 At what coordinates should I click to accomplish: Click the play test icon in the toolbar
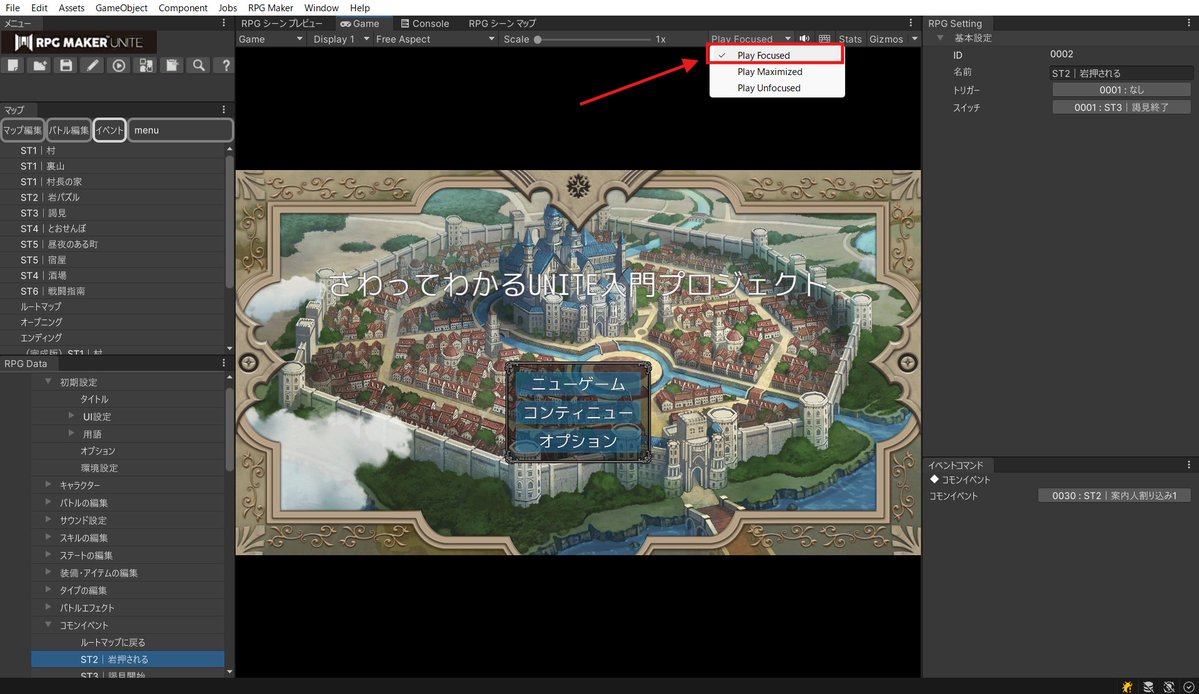(x=119, y=65)
